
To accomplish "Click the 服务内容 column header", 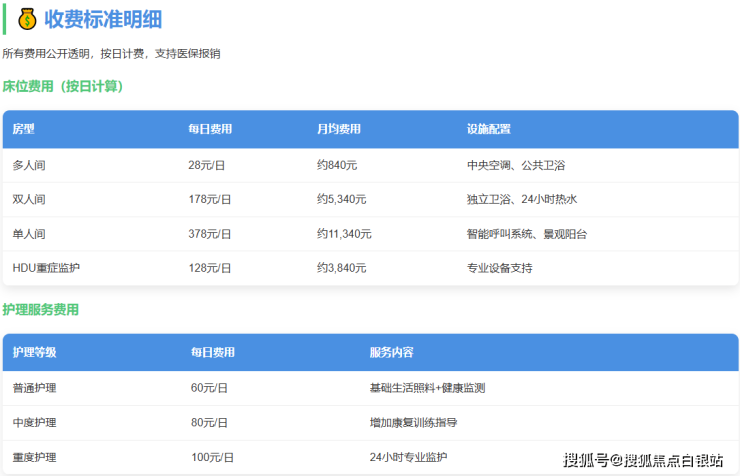I will click(x=391, y=353).
